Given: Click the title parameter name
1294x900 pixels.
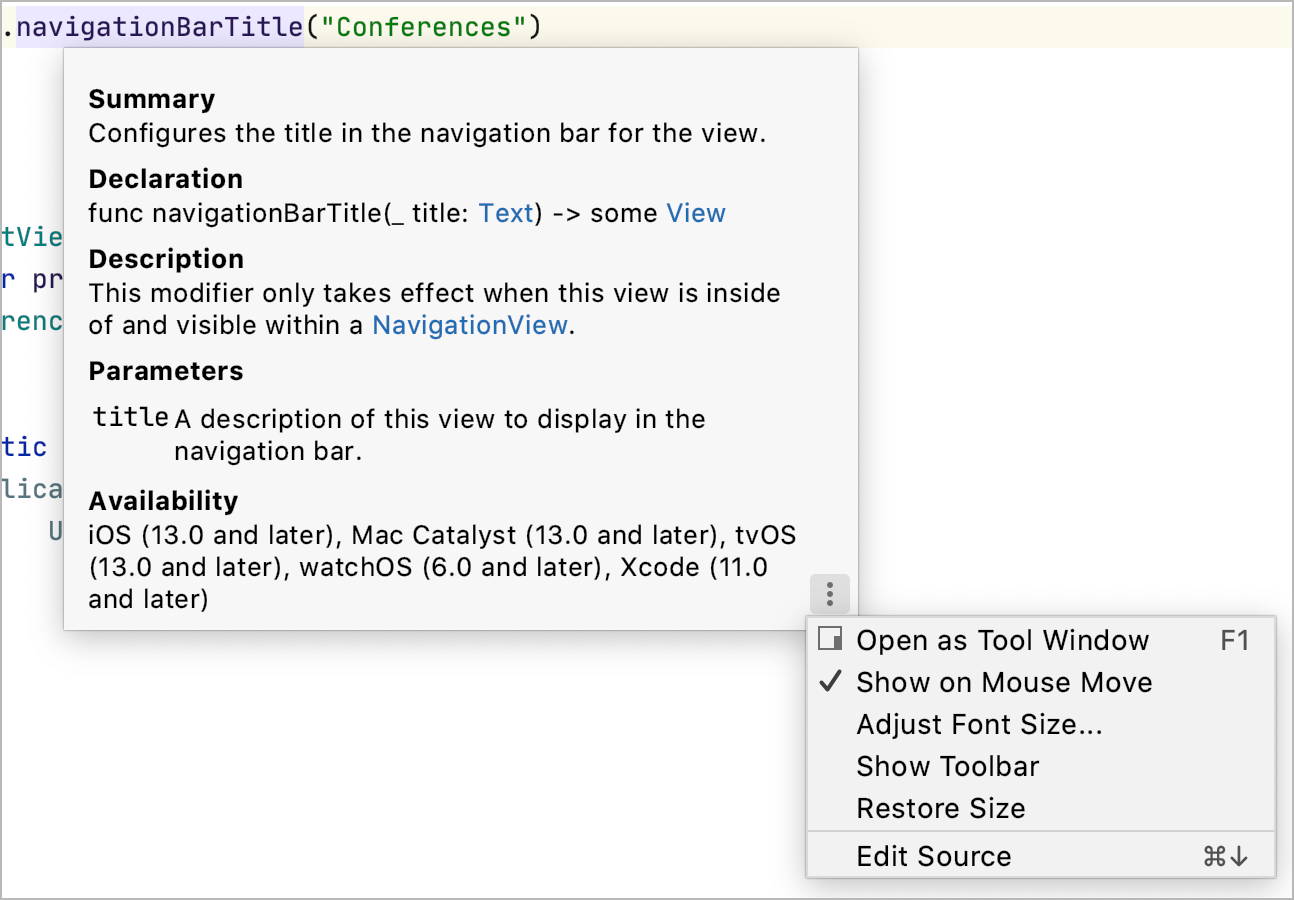Looking at the screenshot, I should [x=130, y=417].
